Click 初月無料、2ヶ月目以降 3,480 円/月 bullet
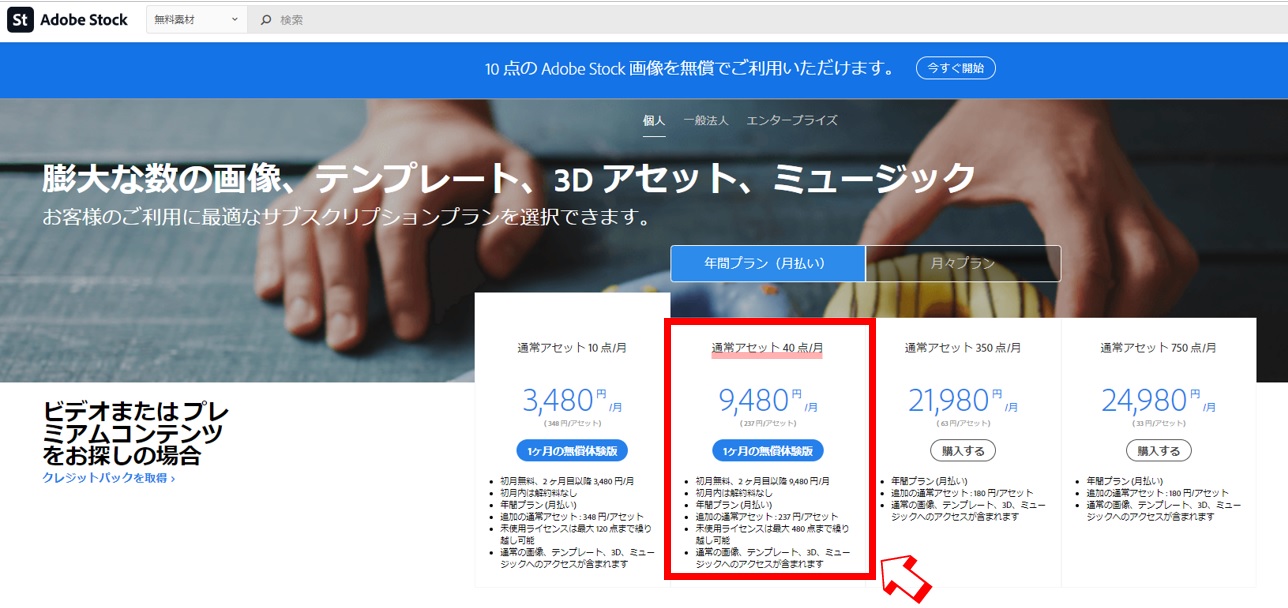The image size is (1288, 608). click(x=567, y=480)
